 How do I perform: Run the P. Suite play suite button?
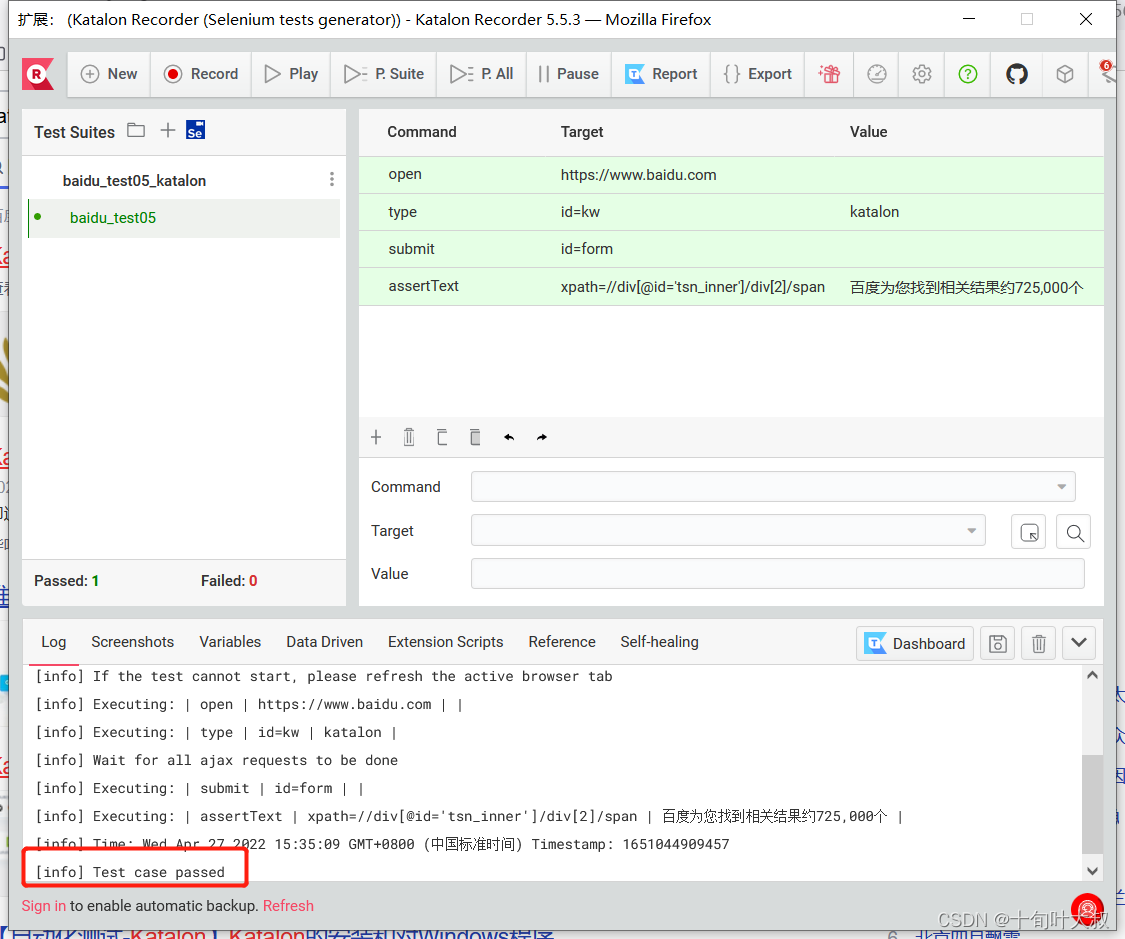pos(384,74)
